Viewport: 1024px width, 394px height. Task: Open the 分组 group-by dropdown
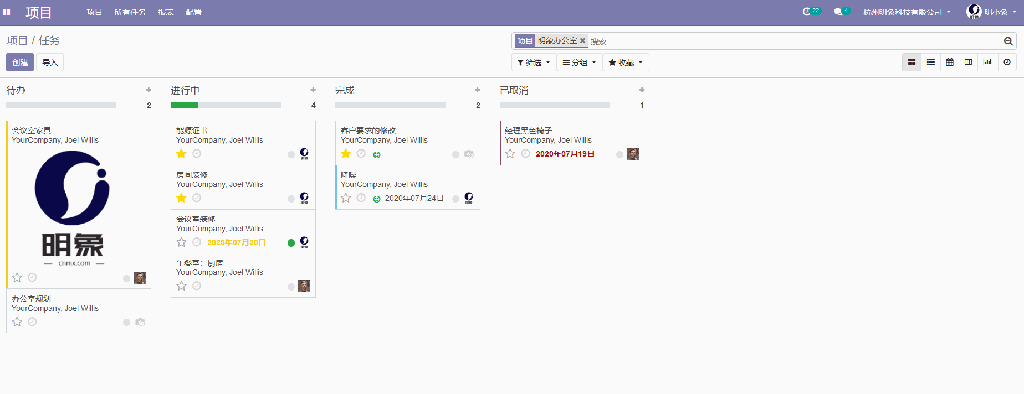click(579, 62)
